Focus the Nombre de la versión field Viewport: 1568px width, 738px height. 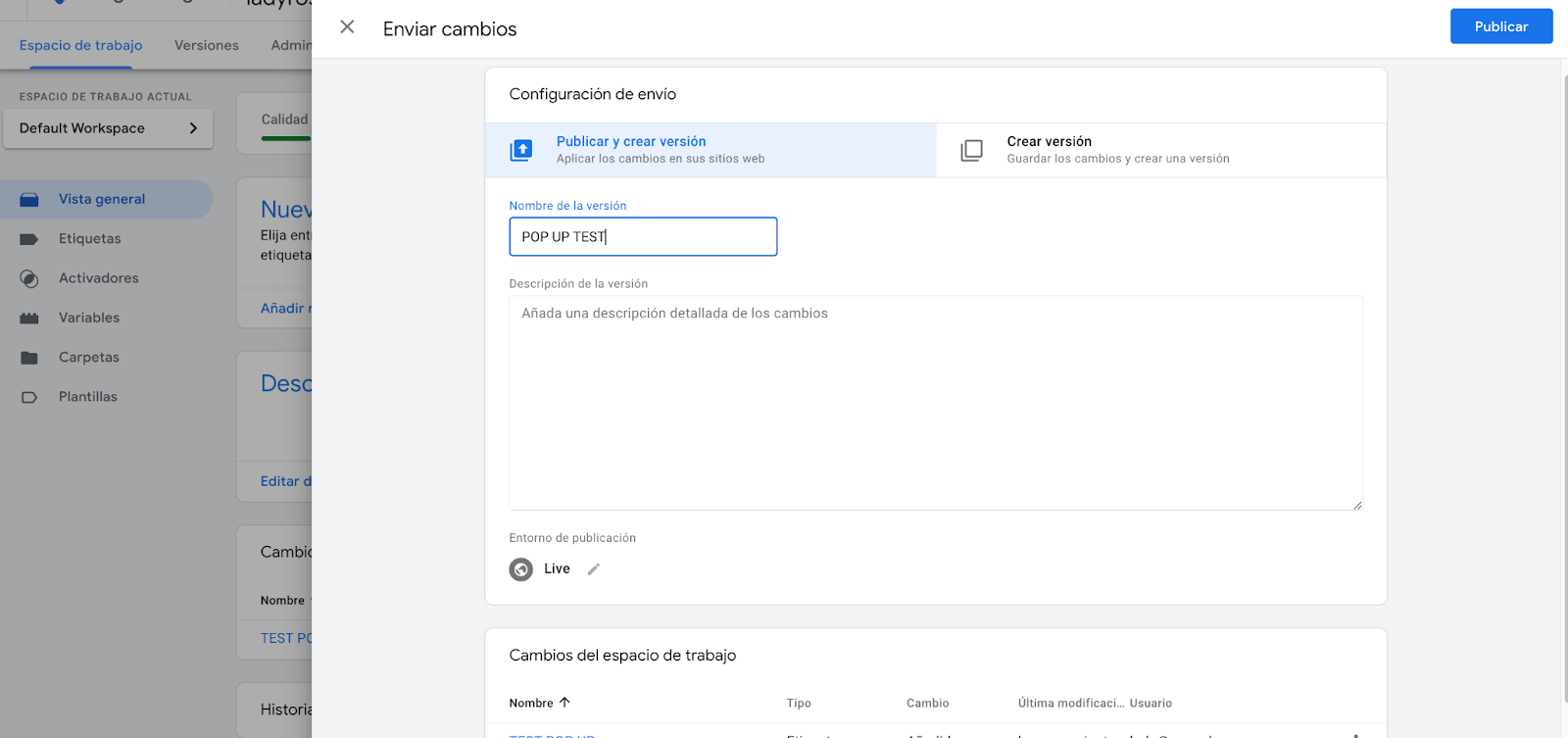(x=643, y=236)
